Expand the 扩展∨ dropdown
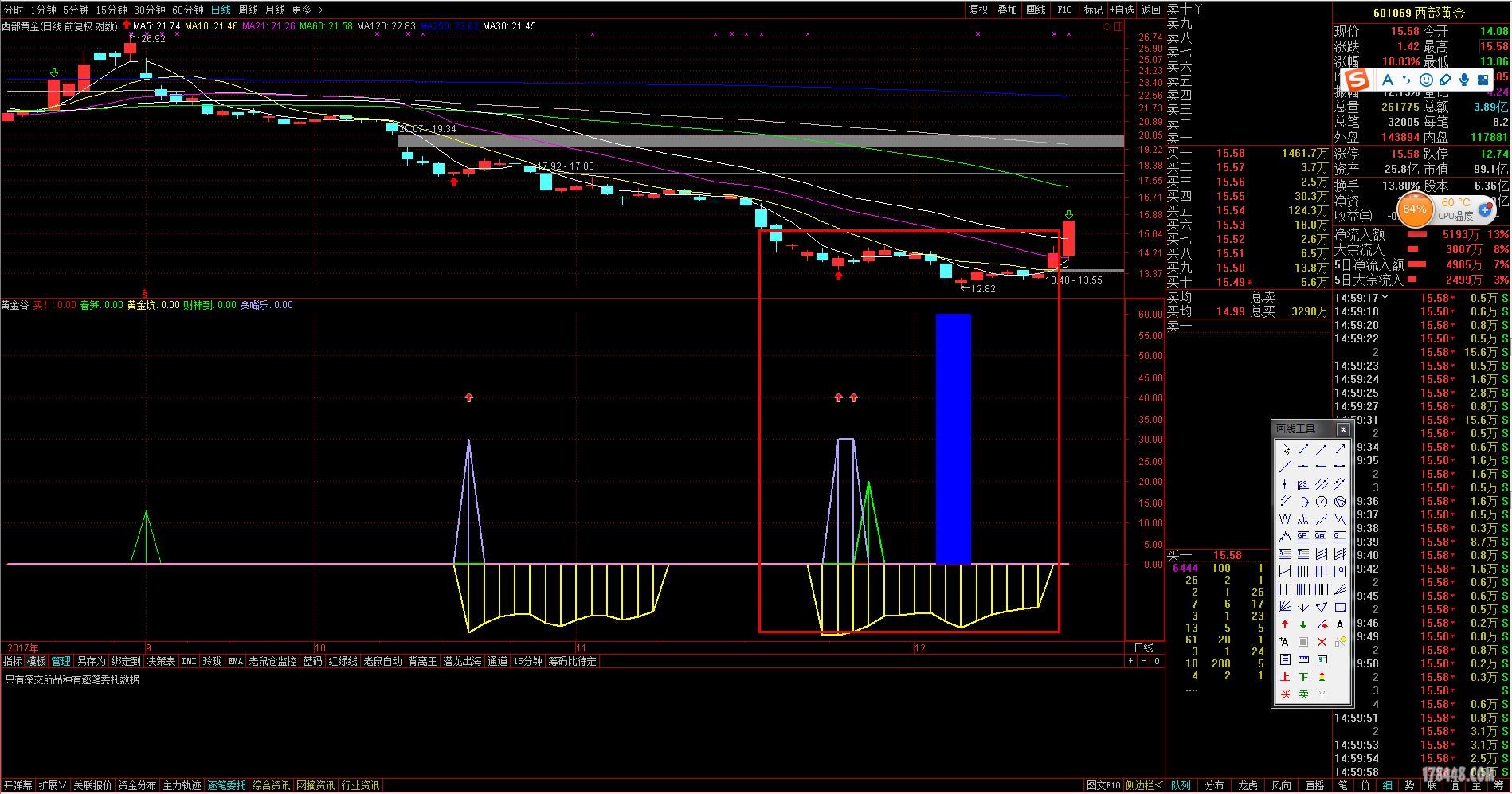 [x=53, y=785]
